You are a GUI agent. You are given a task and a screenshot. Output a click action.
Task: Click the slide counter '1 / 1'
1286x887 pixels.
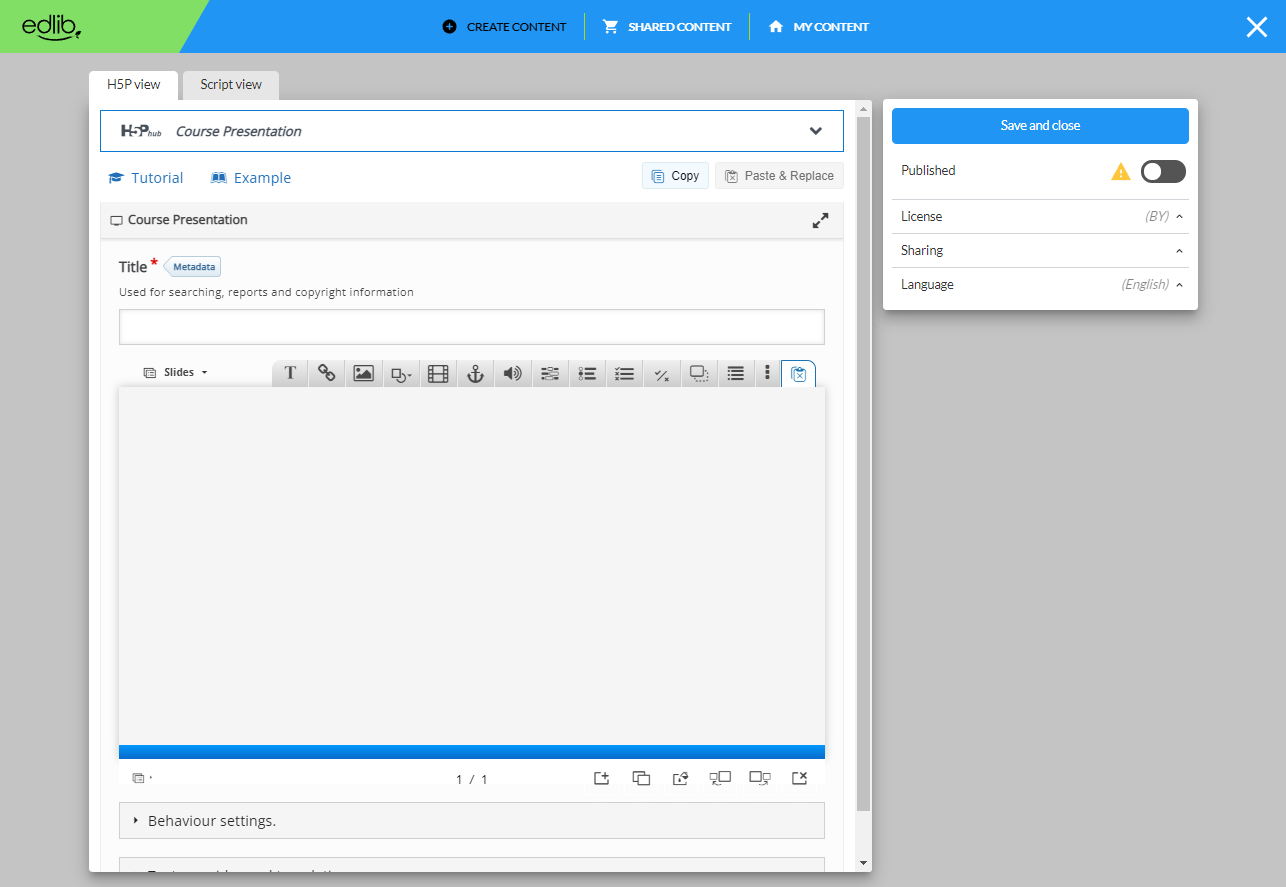472,780
